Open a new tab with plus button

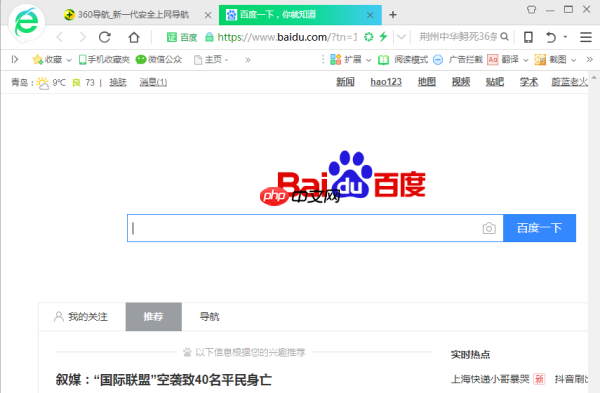click(x=393, y=15)
